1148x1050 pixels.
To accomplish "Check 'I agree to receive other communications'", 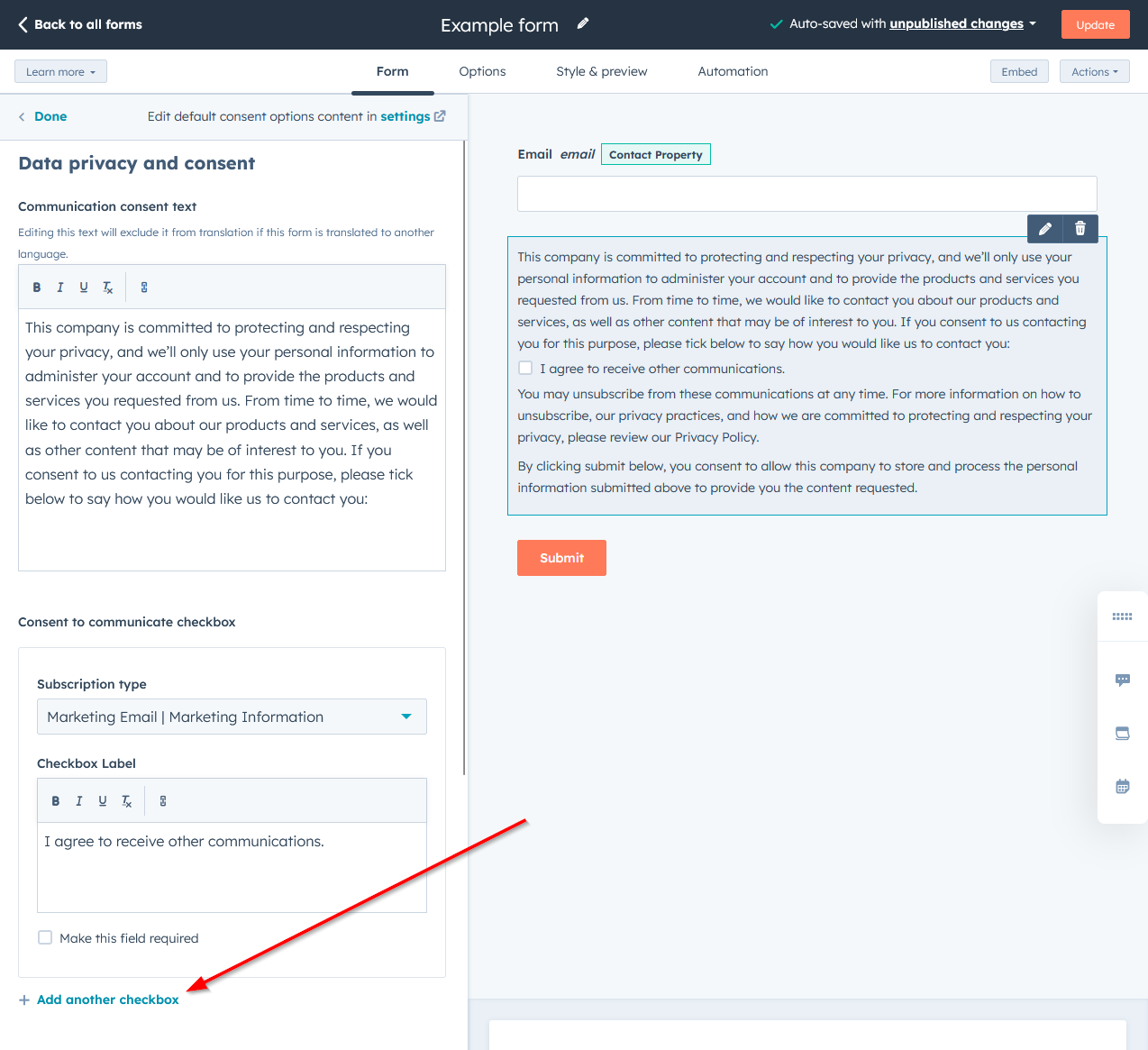I will pyautogui.click(x=524, y=367).
